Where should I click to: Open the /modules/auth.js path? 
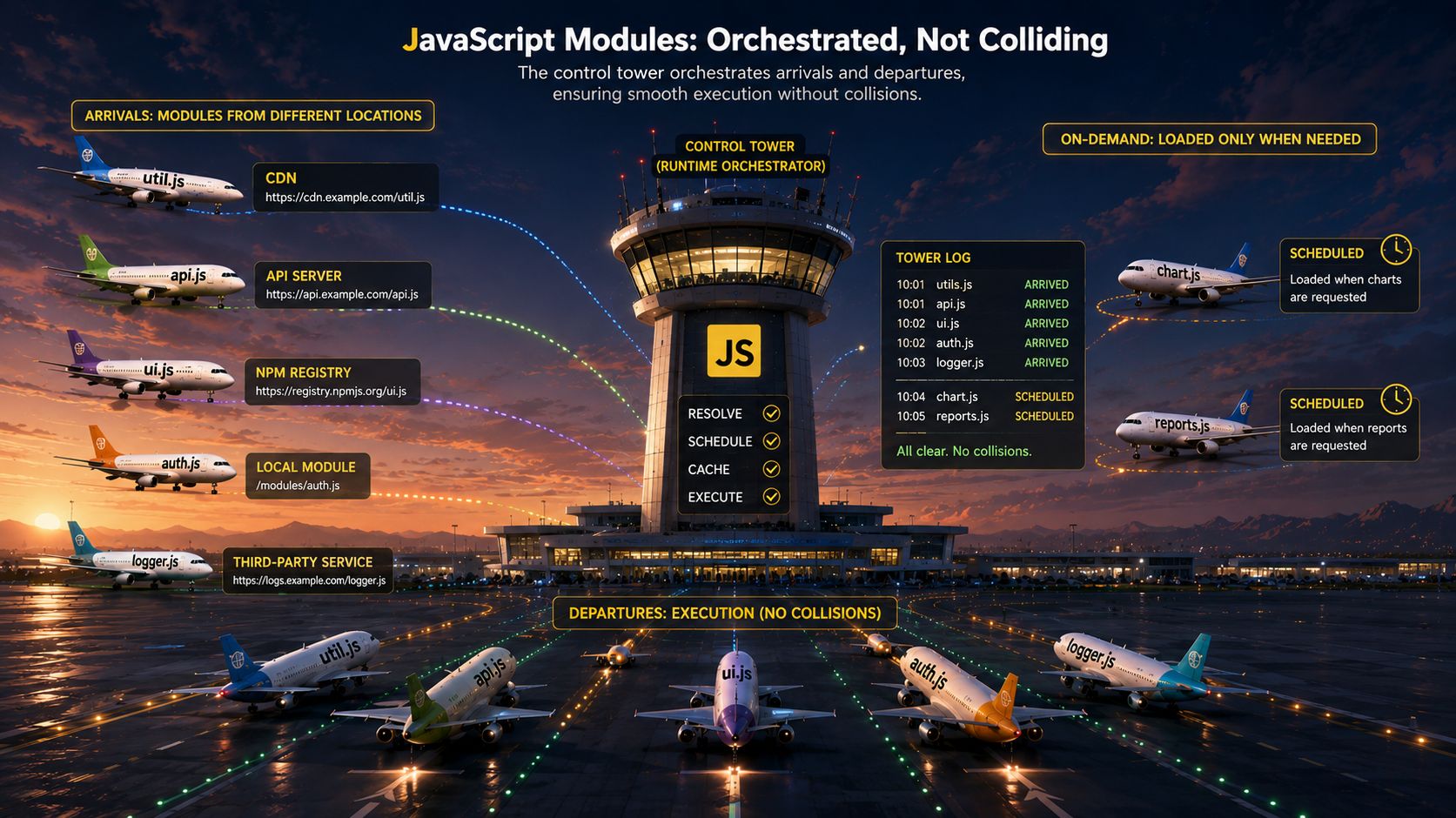[298, 486]
